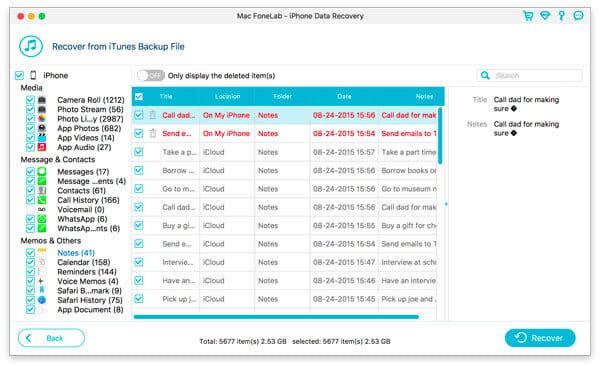The image size is (600, 367).
Task: Open the shopping cart icon
Action: tap(528, 16)
